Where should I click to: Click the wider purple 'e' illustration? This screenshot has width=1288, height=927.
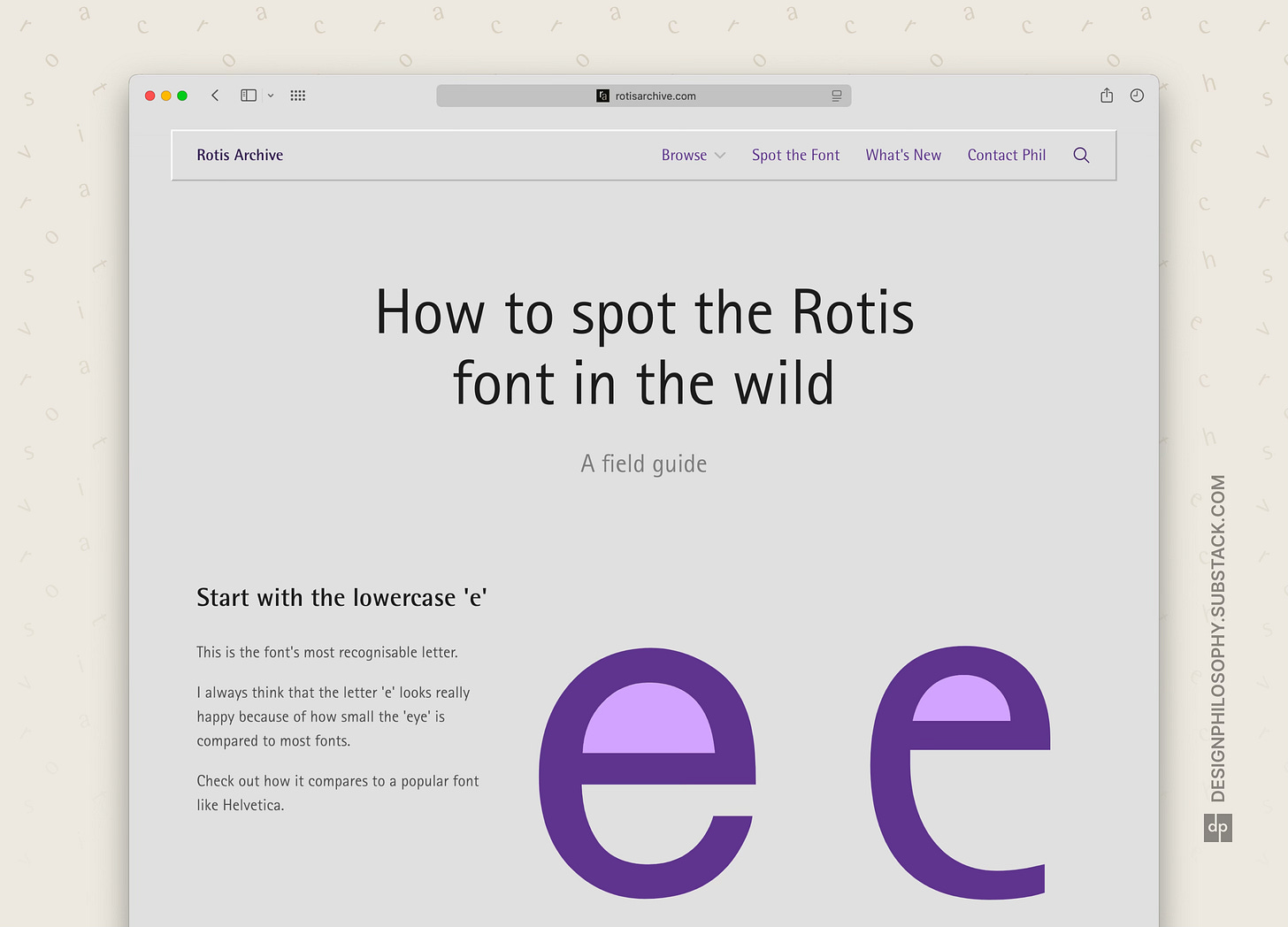(648, 773)
